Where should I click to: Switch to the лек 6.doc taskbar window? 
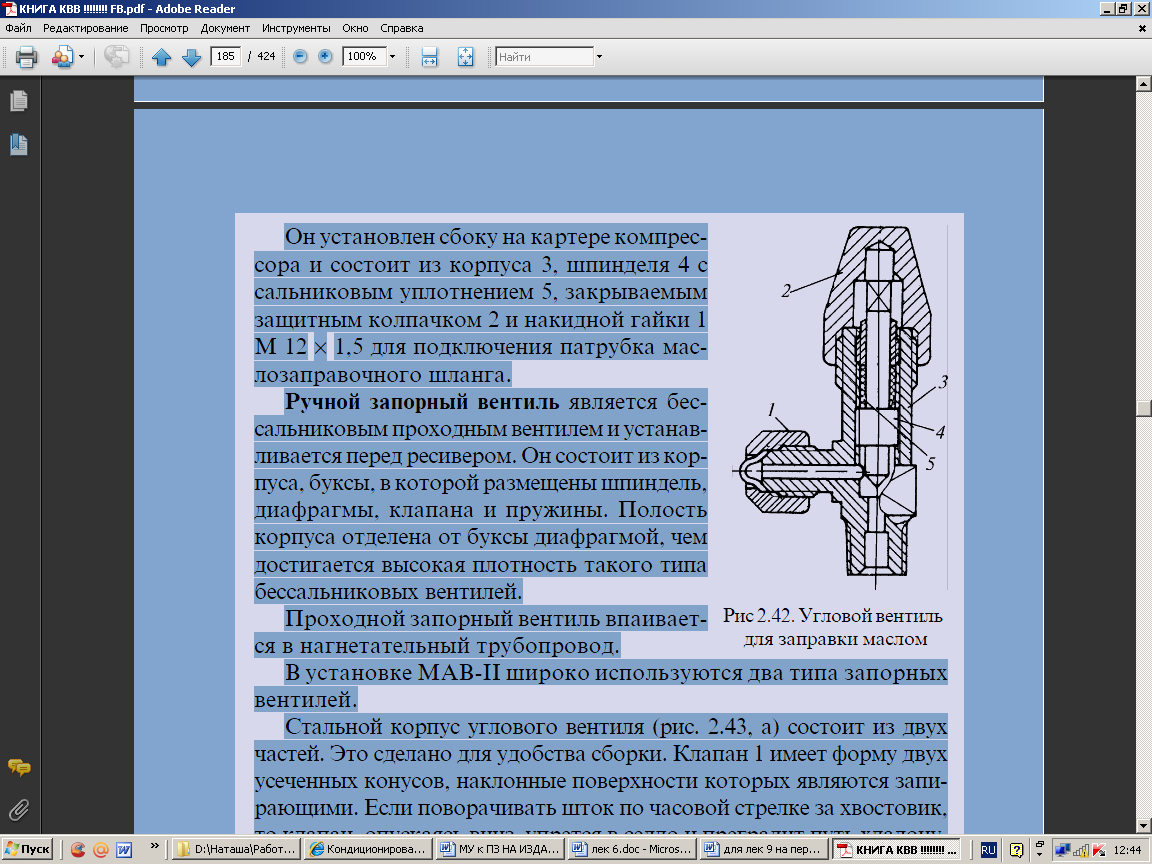633,849
